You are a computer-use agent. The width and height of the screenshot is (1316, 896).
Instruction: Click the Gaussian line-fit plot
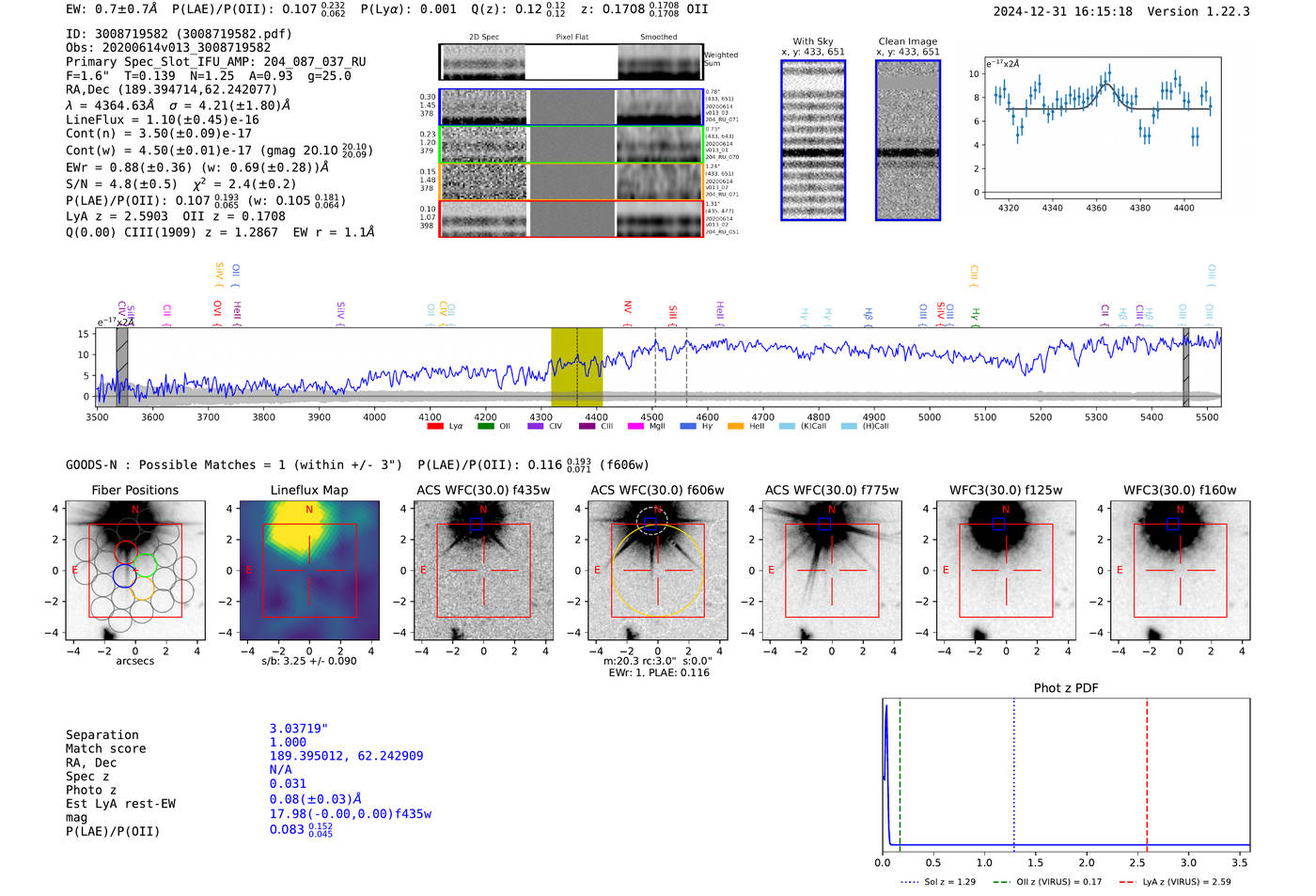(1102, 128)
